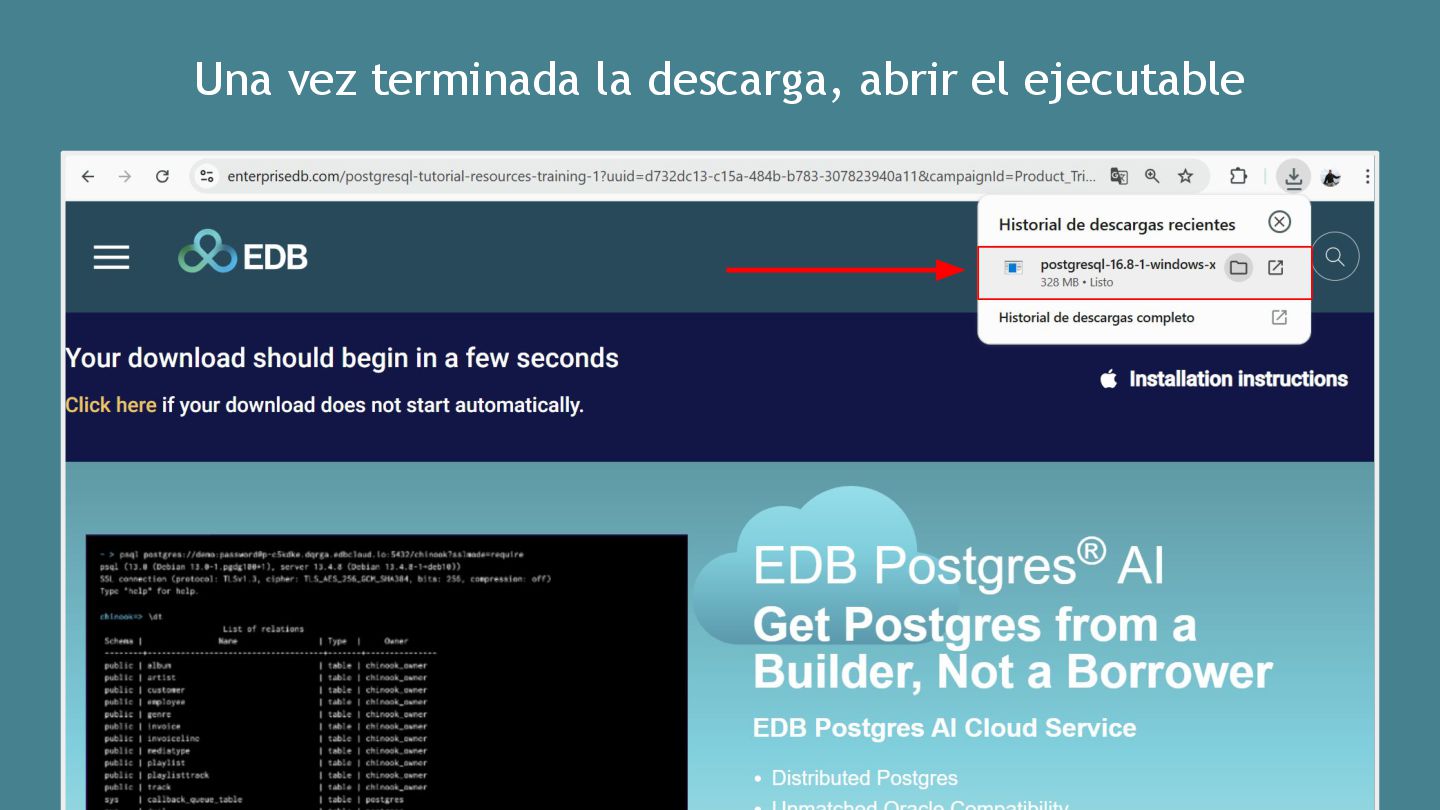Image resolution: width=1440 pixels, height=810 pixels.
Task: Click the enterprisedb.com URL address field
Action: (660, 176)
